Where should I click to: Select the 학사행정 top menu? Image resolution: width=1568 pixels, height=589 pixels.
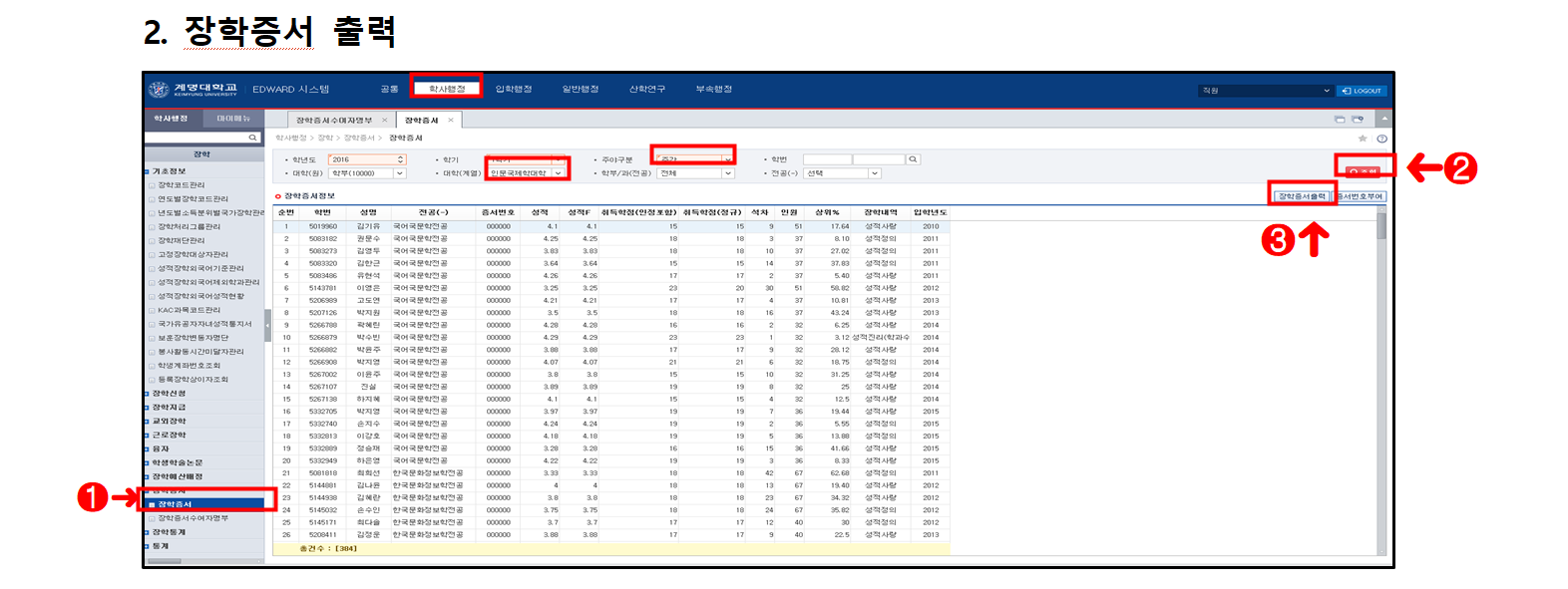[x=447, y=90]
